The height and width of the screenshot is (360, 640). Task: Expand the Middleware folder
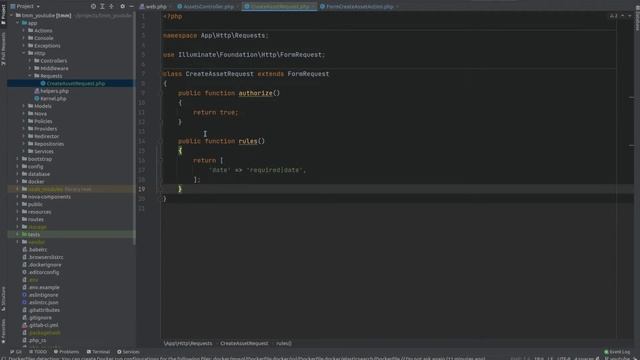(x=29, y=68)
